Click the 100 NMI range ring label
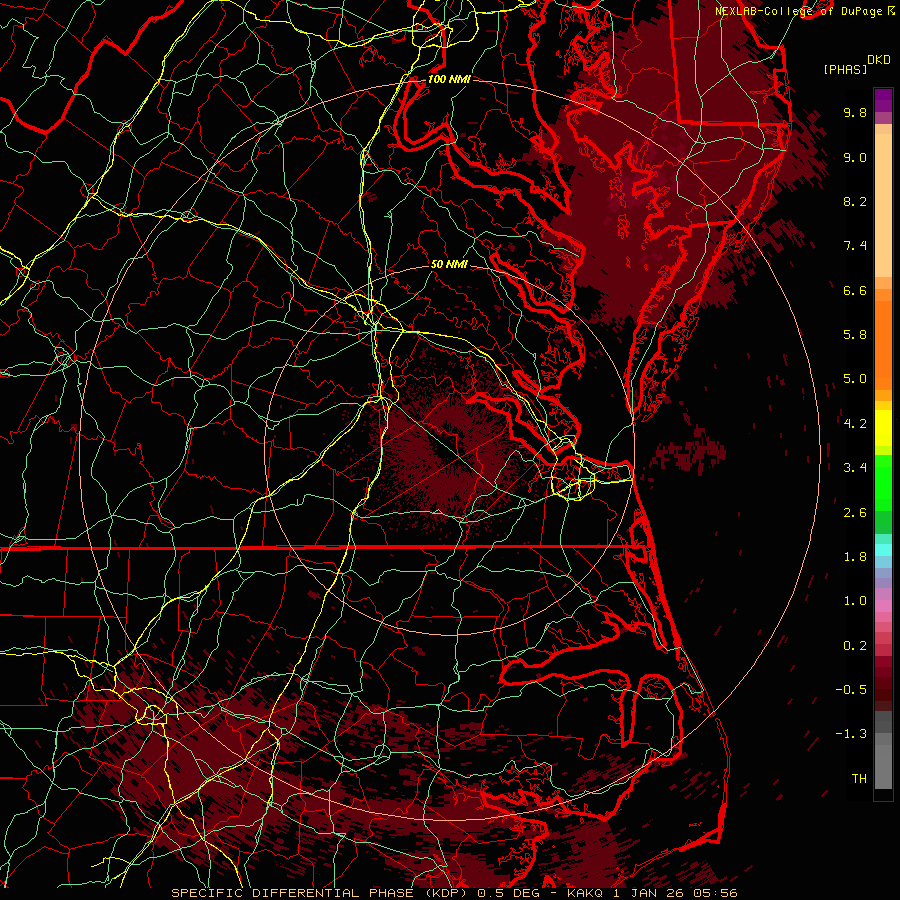The width and height of the screenshot is (900, 900). 449,79
